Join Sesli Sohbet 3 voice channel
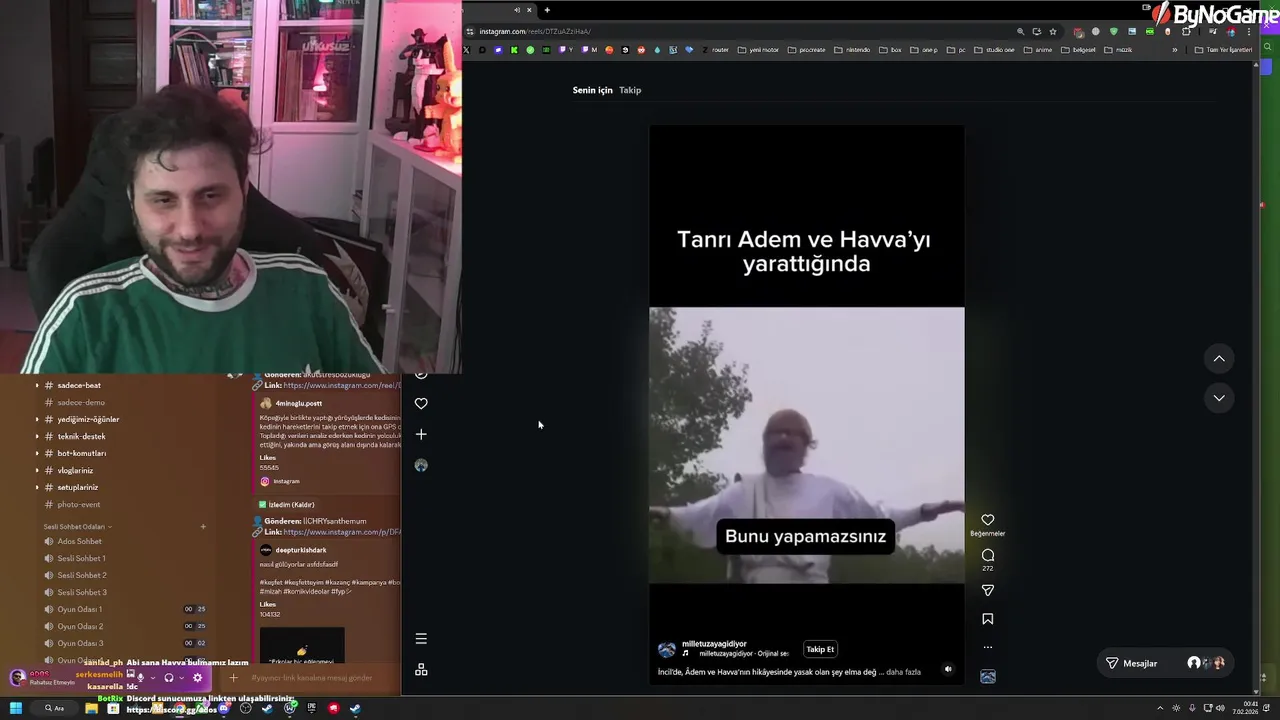This screenshot has width=1280, height=720. pyautogui.click(x=81, y=592)
